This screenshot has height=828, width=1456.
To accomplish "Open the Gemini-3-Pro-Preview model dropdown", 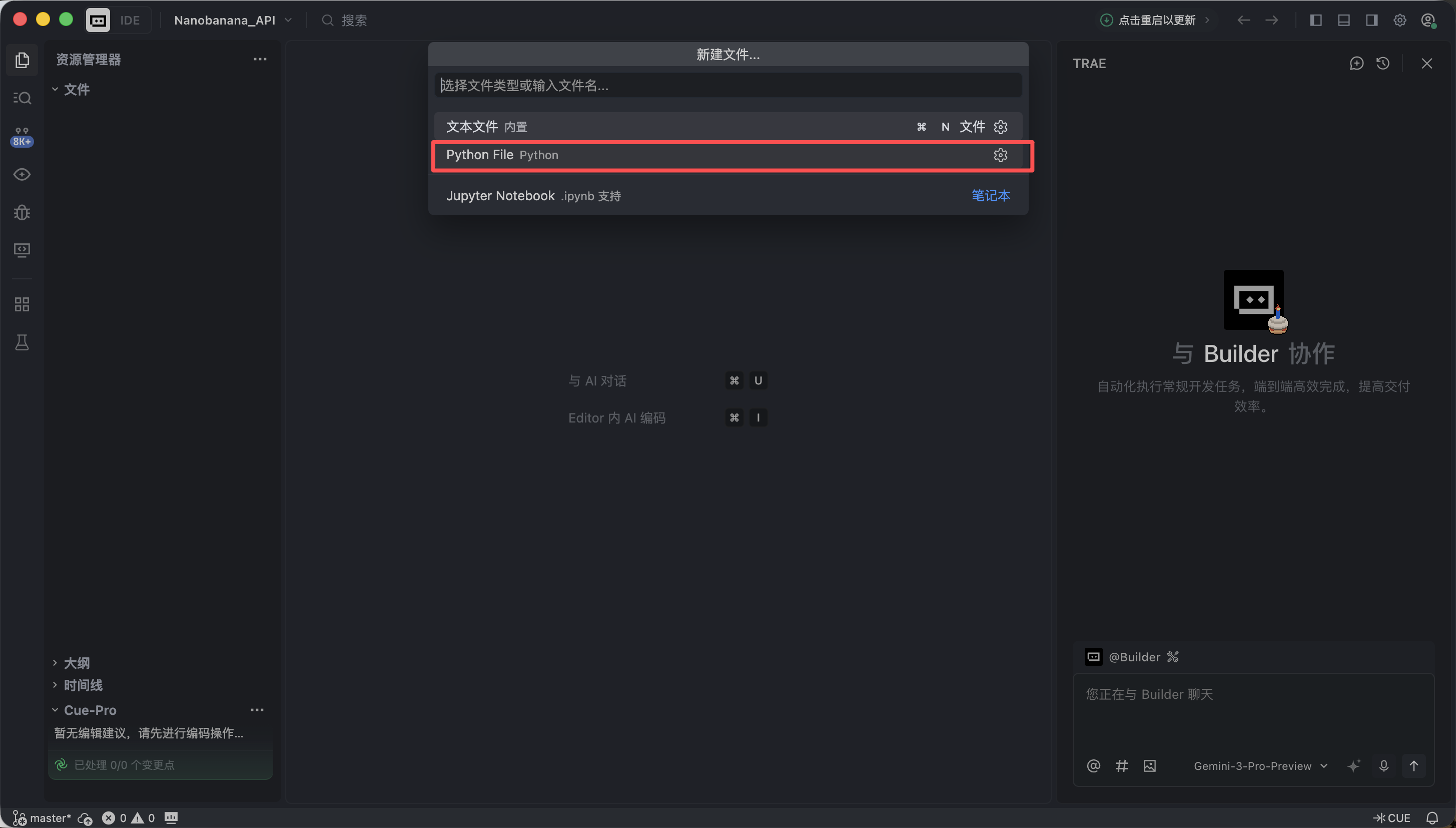I will click(x=1260, y=765).
